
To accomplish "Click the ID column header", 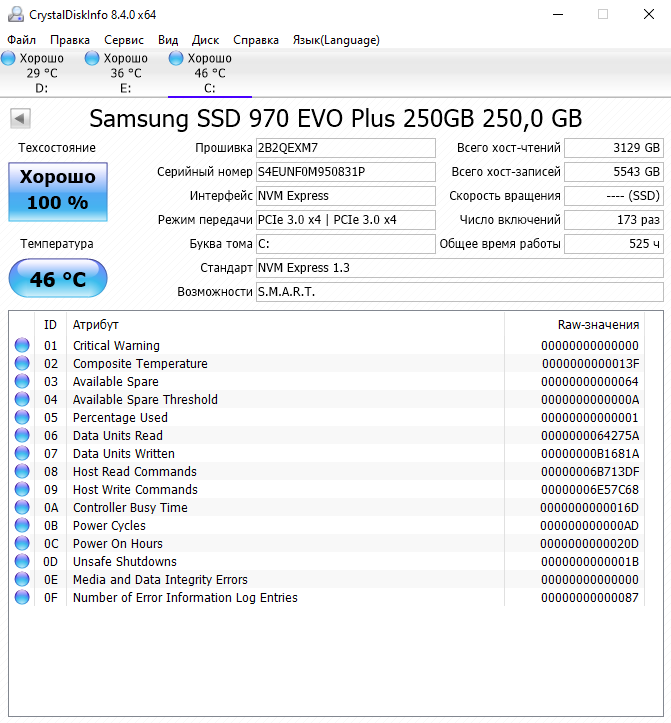I will (50, 325).
